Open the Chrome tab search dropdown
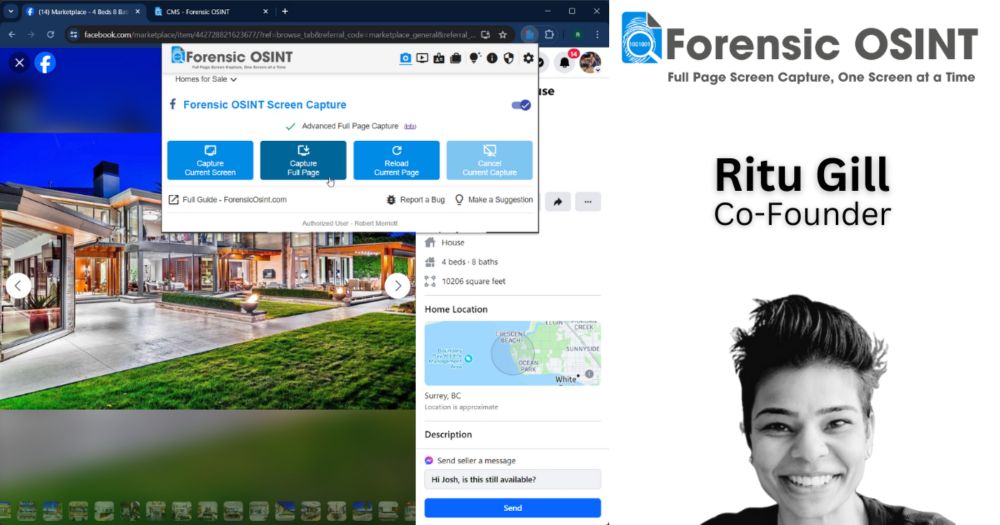The height and width of the screenshot is (525, 1000). tap(11, 11)
